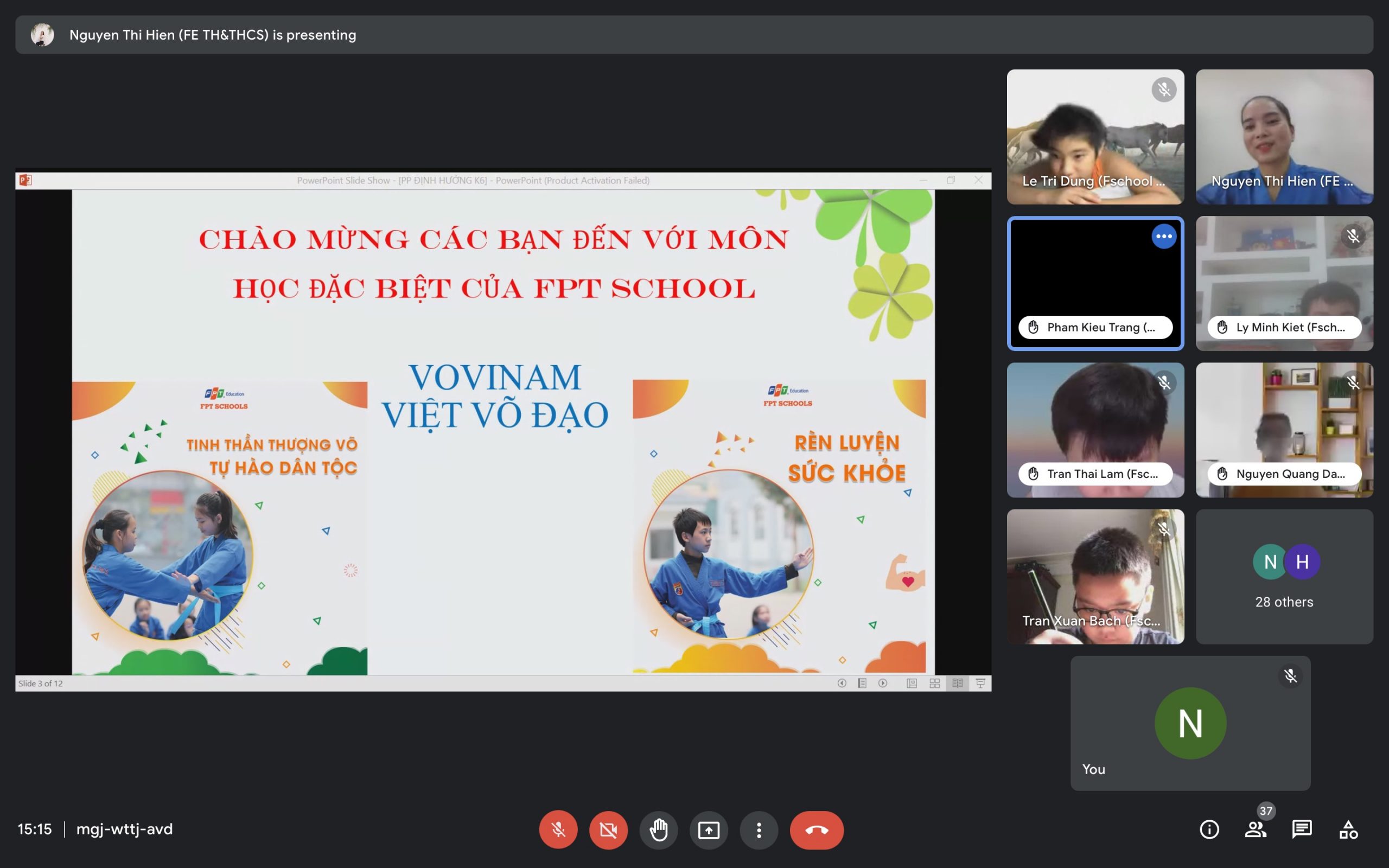The width and height of the screenshot is (1389, 868).
Task: Click the muted mic icon on You tile
Action: point(1290,676)
